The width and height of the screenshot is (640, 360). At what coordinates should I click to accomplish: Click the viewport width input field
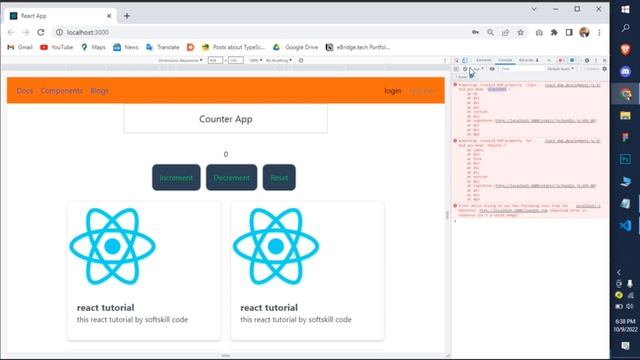(215, 60)
